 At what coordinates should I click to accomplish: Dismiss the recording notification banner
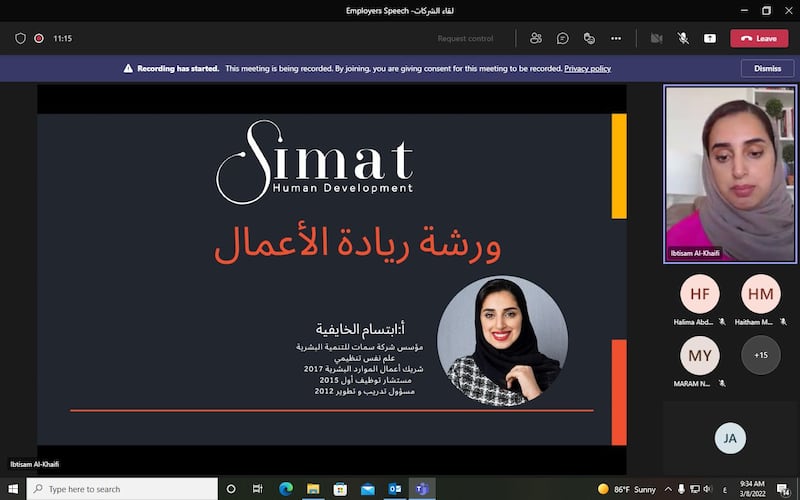click(x=767, y=68)
